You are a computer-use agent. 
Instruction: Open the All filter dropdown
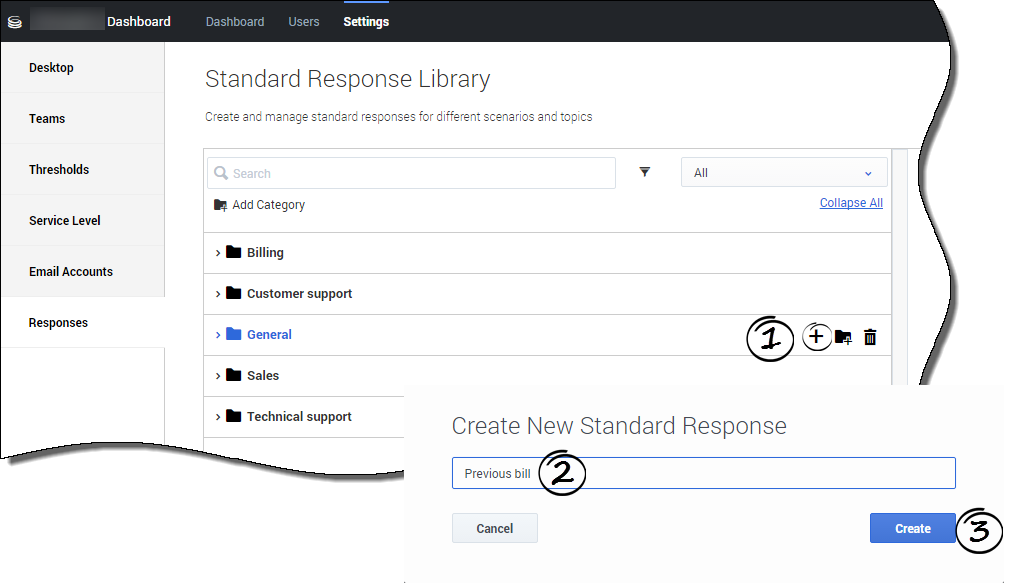tap(784, 173)
